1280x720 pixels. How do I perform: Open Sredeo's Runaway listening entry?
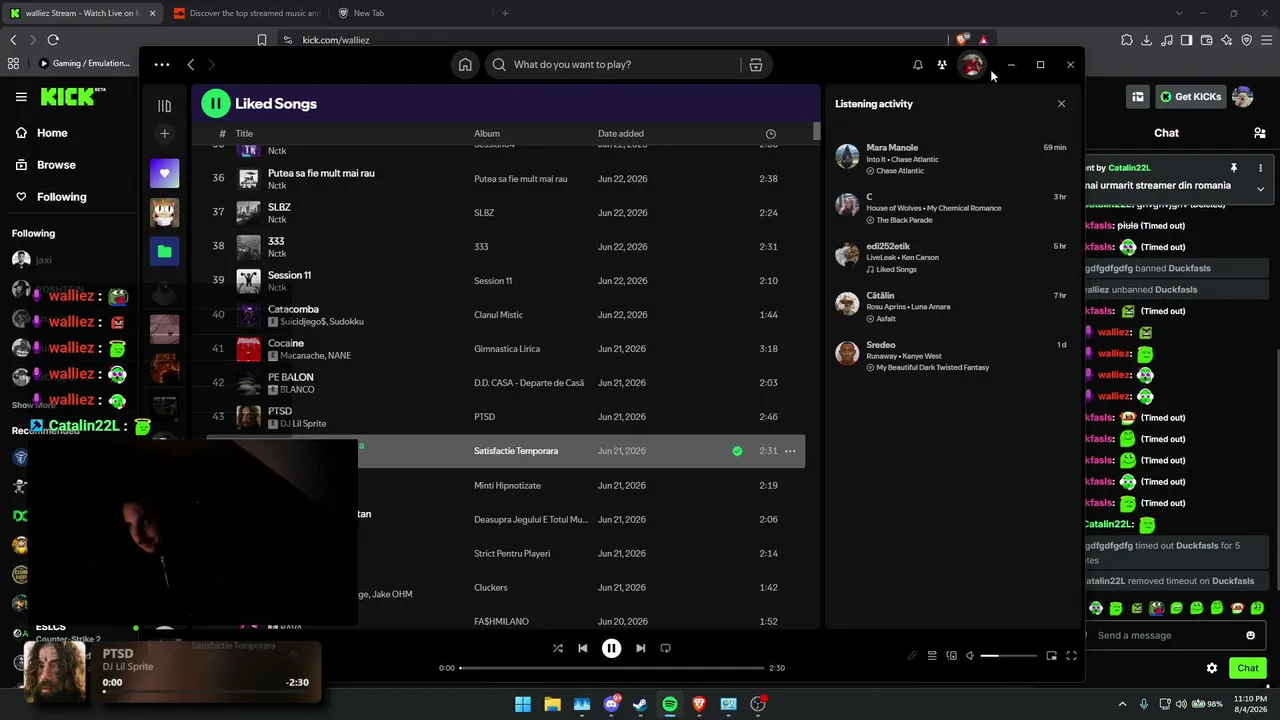click(x=950, y=355)
